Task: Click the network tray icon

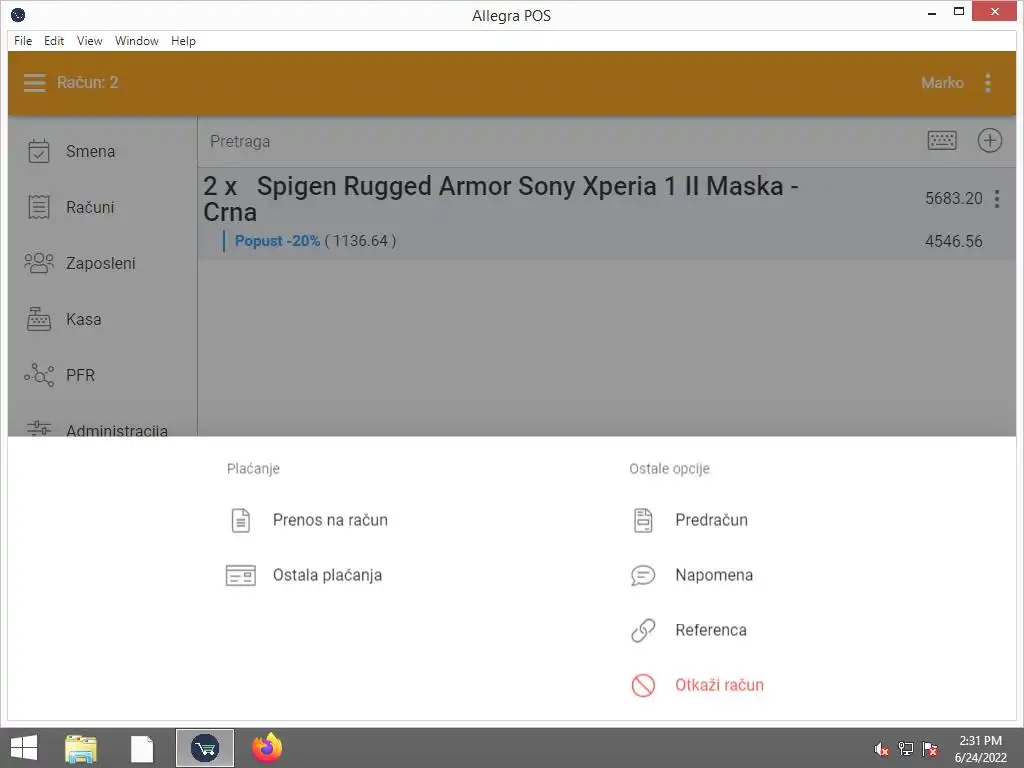Action: click(x=906, y=749)
